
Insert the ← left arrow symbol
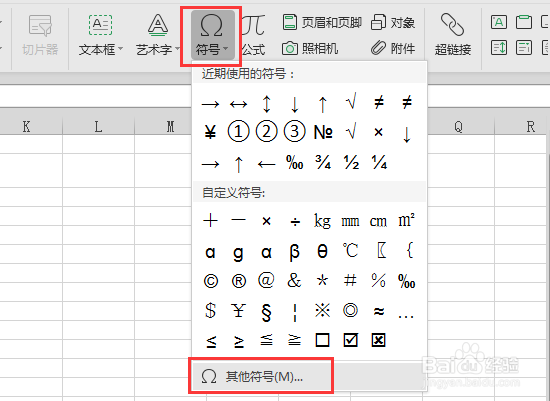click(x=267, y=164)
